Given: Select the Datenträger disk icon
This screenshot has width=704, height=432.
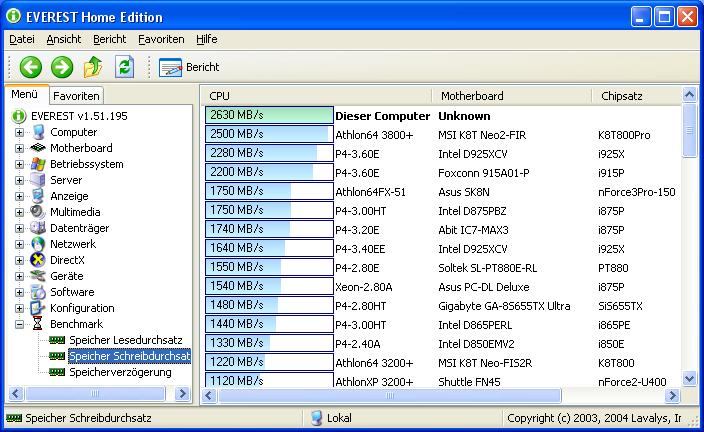Looking at the screenshot, I should click(x=38, y=228).
